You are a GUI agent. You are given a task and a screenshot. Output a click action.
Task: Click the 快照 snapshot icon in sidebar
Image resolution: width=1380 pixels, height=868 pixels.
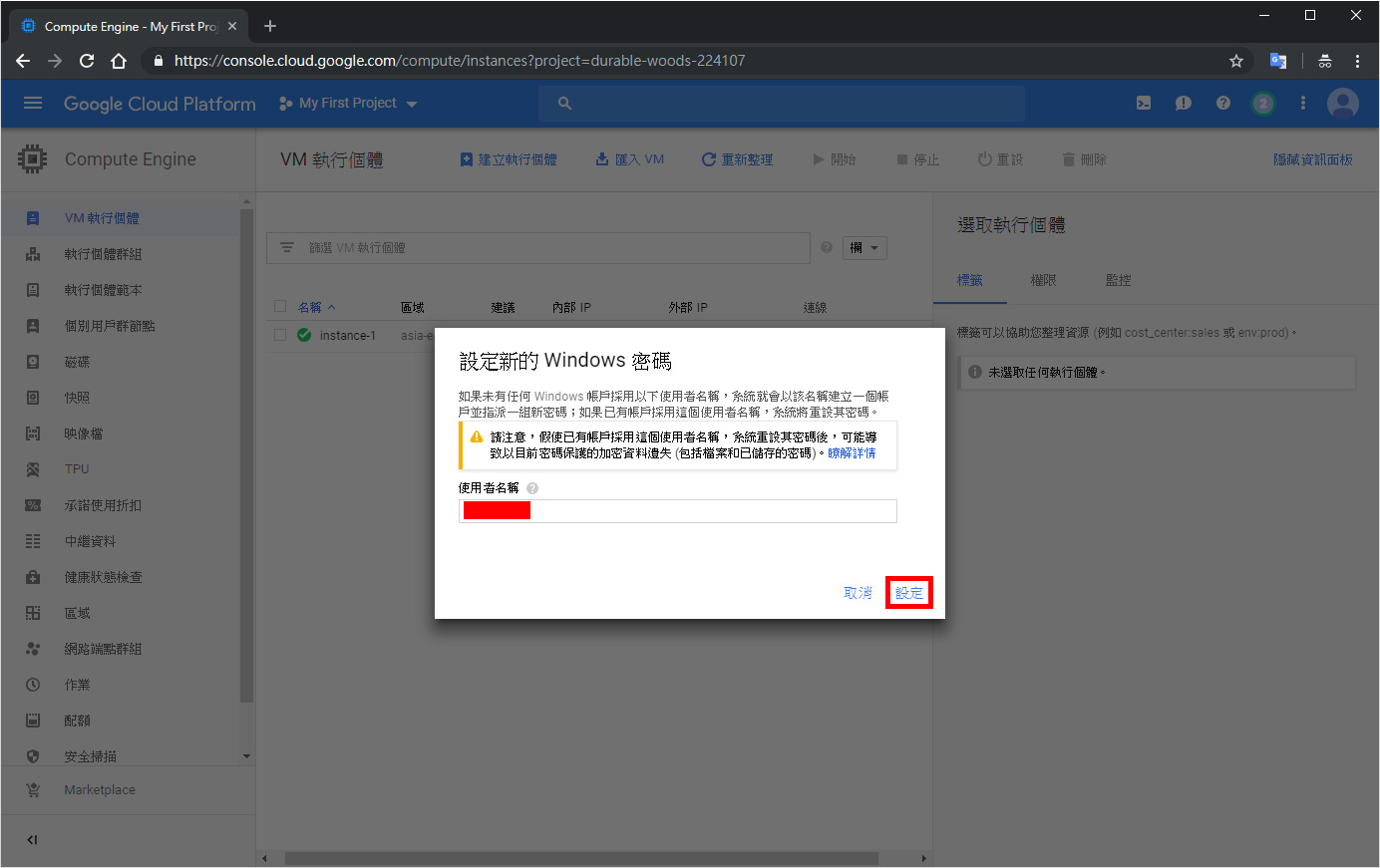coord(33,398)
